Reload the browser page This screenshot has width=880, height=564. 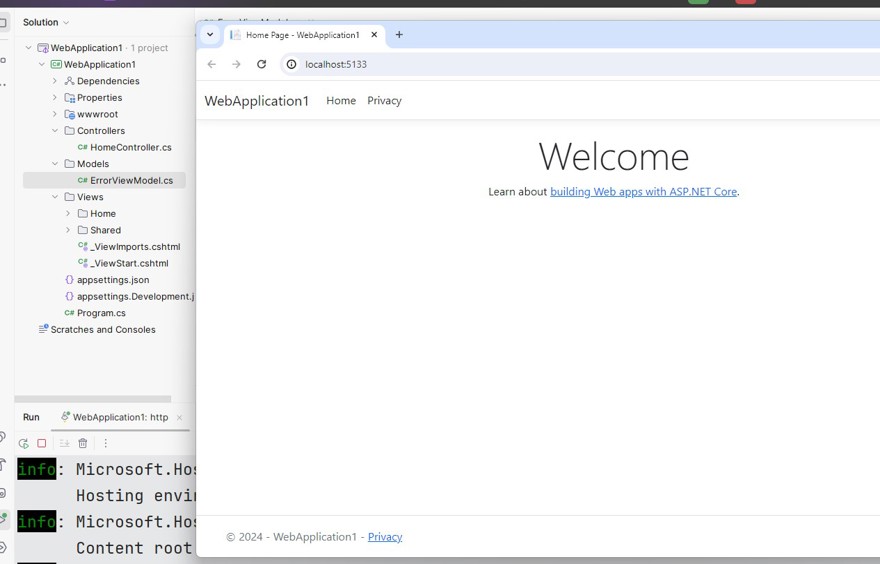[262, 64]
